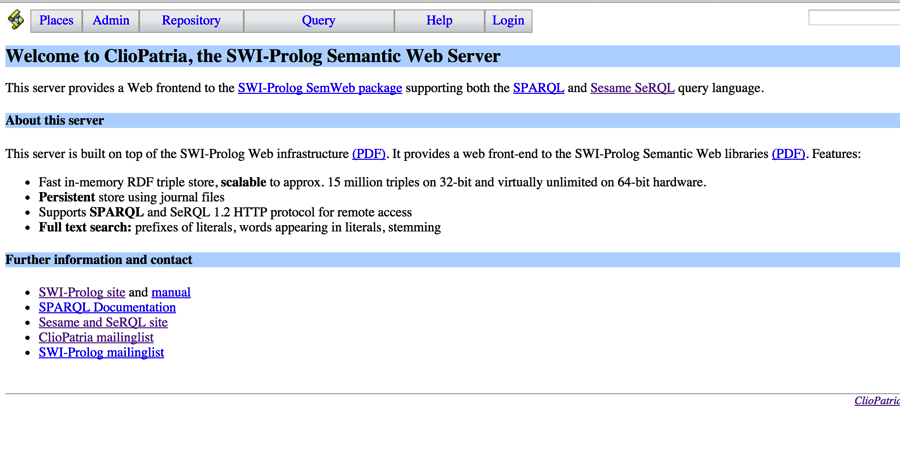Open the Query menu

[x=319, y=21]
